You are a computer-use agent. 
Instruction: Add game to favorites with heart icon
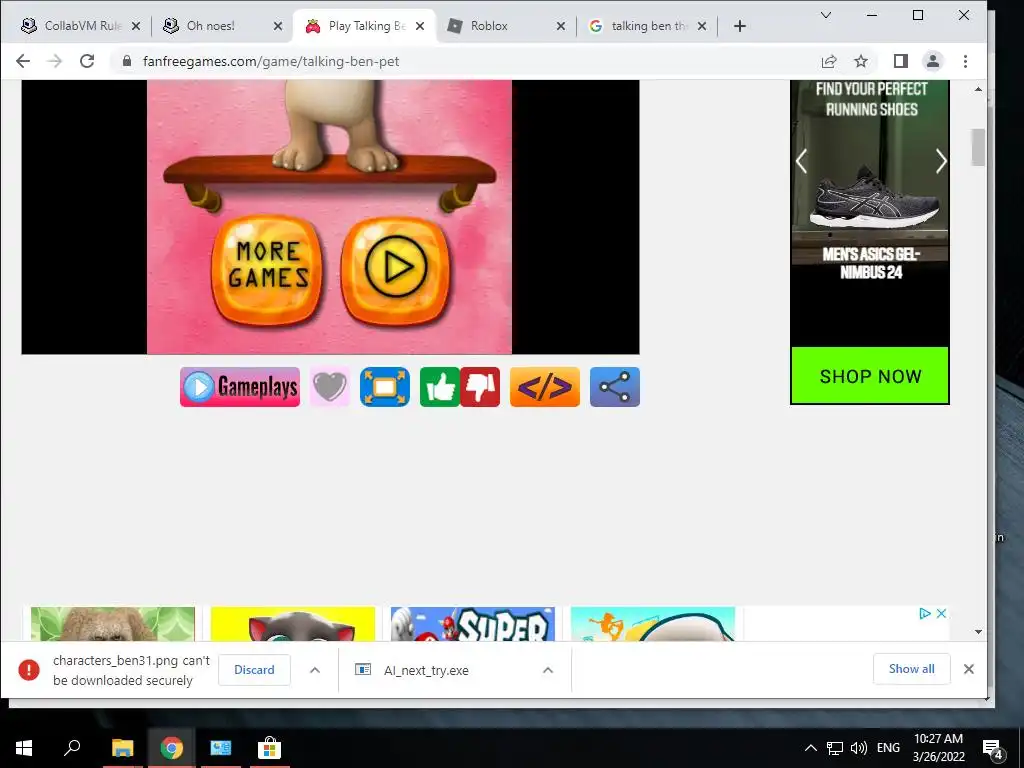[330, 387]
